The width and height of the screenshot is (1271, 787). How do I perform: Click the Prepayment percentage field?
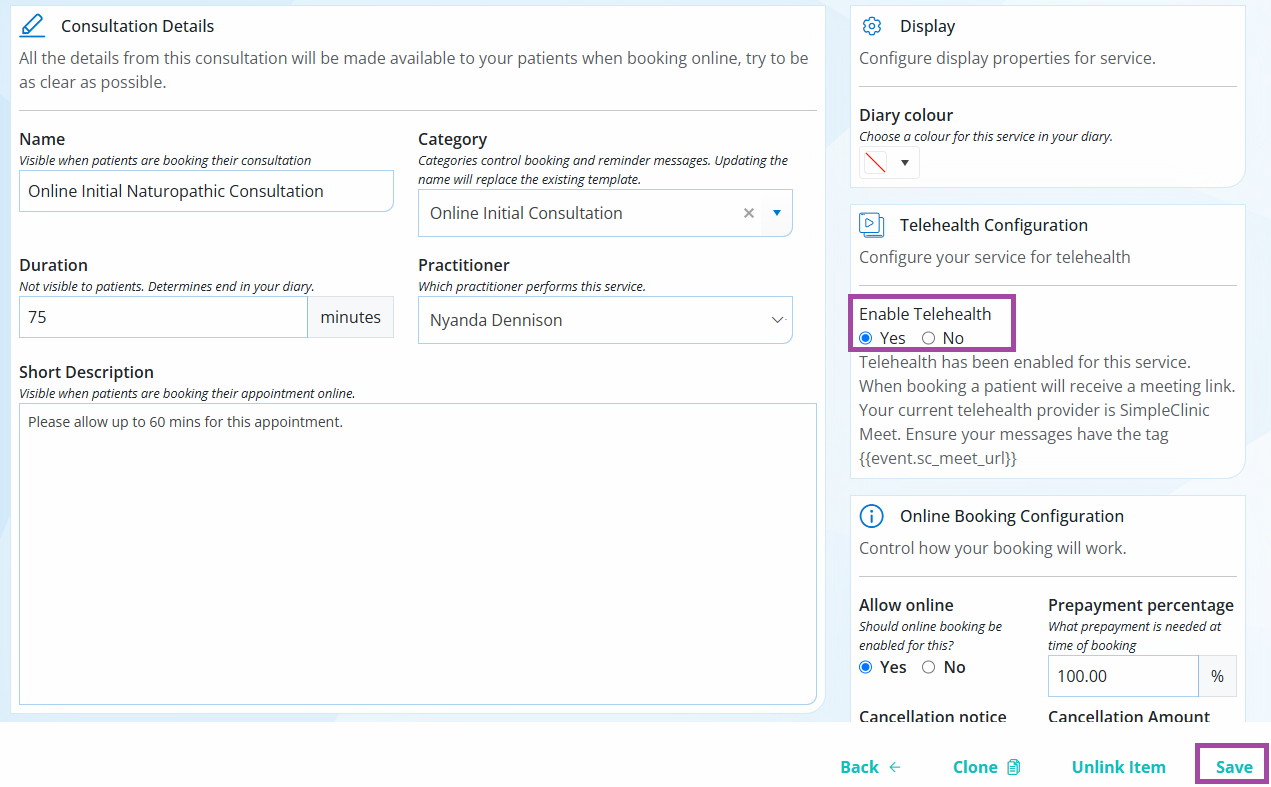coord(1123,676)
